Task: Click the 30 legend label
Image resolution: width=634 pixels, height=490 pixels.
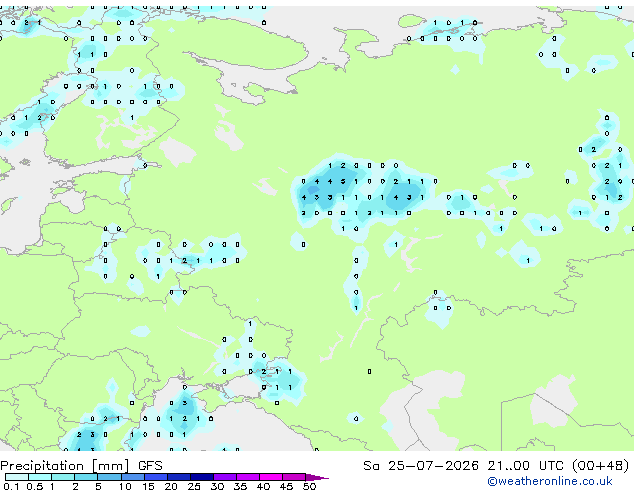Action: [x=217, y=486]
